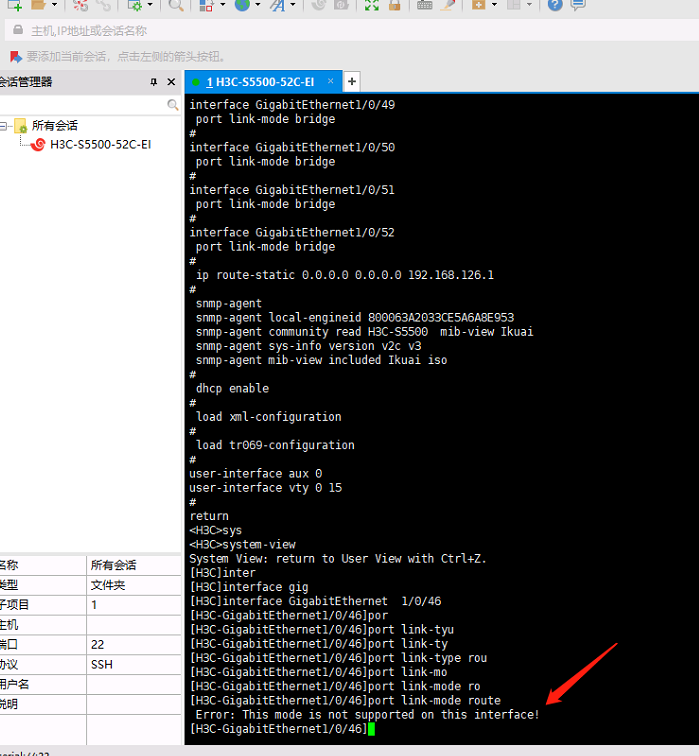
Task: Click the speech bubble feedback icon
Action: click(578, 5)
